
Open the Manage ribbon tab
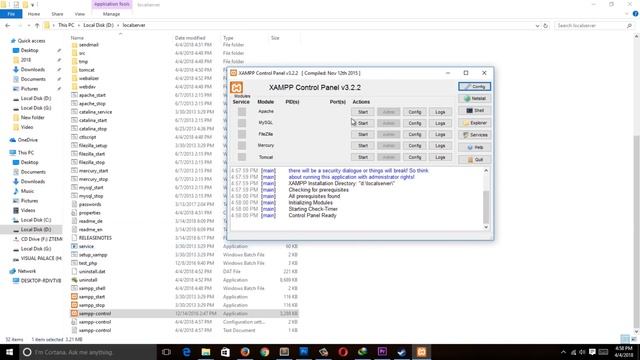click(x=111, y=14)
